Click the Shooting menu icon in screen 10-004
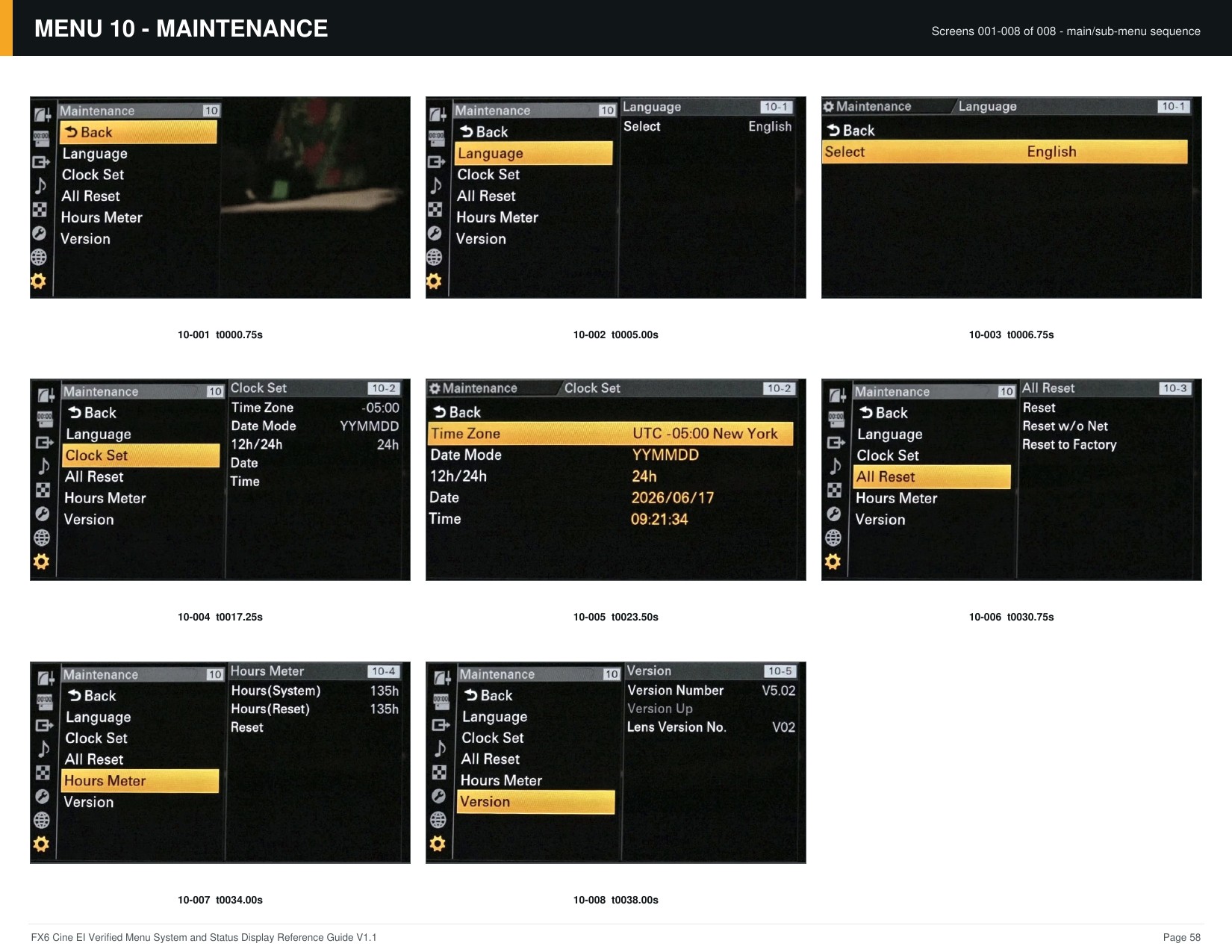The height and width of the screenshot is (952, 1232). pos(46,395)
